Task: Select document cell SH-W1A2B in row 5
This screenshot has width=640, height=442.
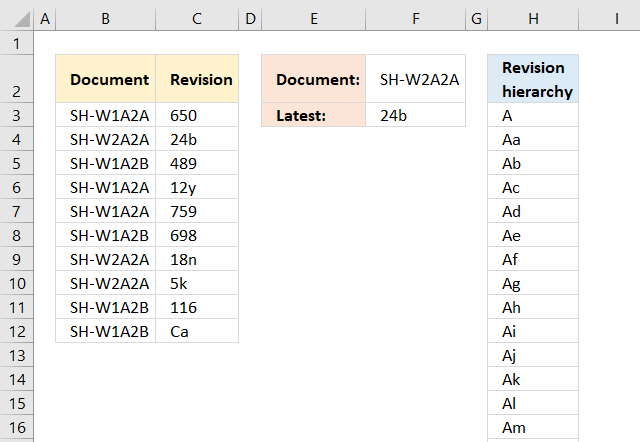Action: point(105,163)
